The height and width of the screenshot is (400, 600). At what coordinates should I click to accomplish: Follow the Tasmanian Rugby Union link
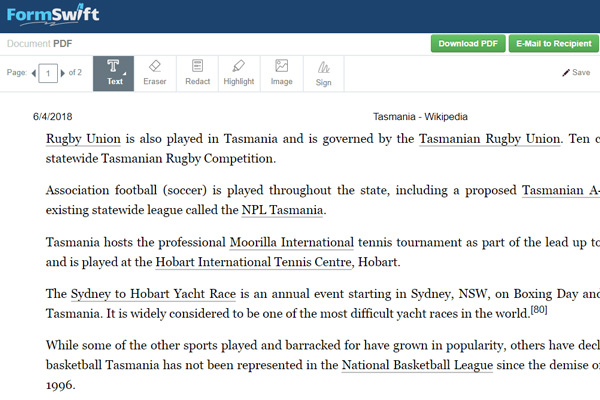[x=489, y=139]
